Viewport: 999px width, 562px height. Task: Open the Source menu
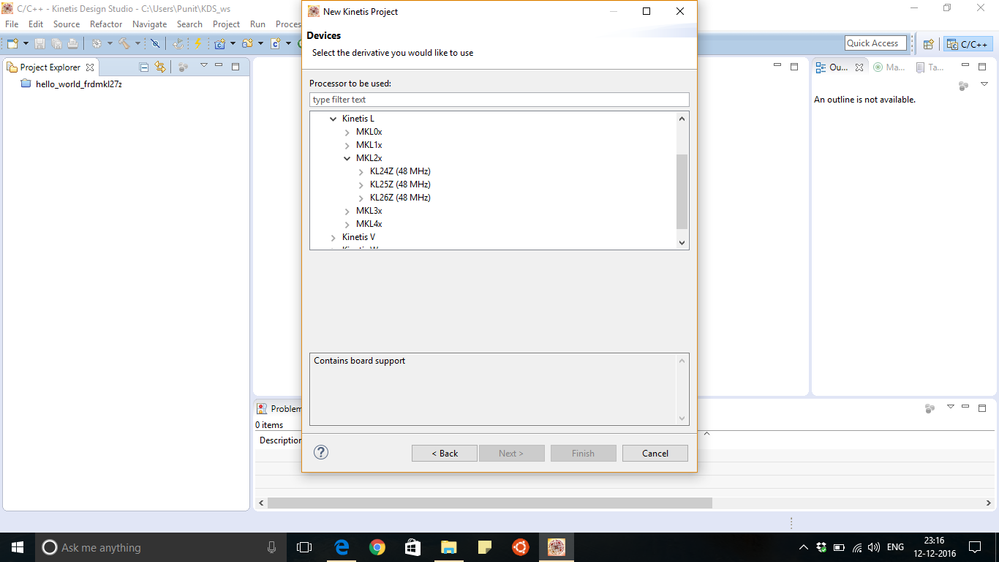(x=66, y=24)
